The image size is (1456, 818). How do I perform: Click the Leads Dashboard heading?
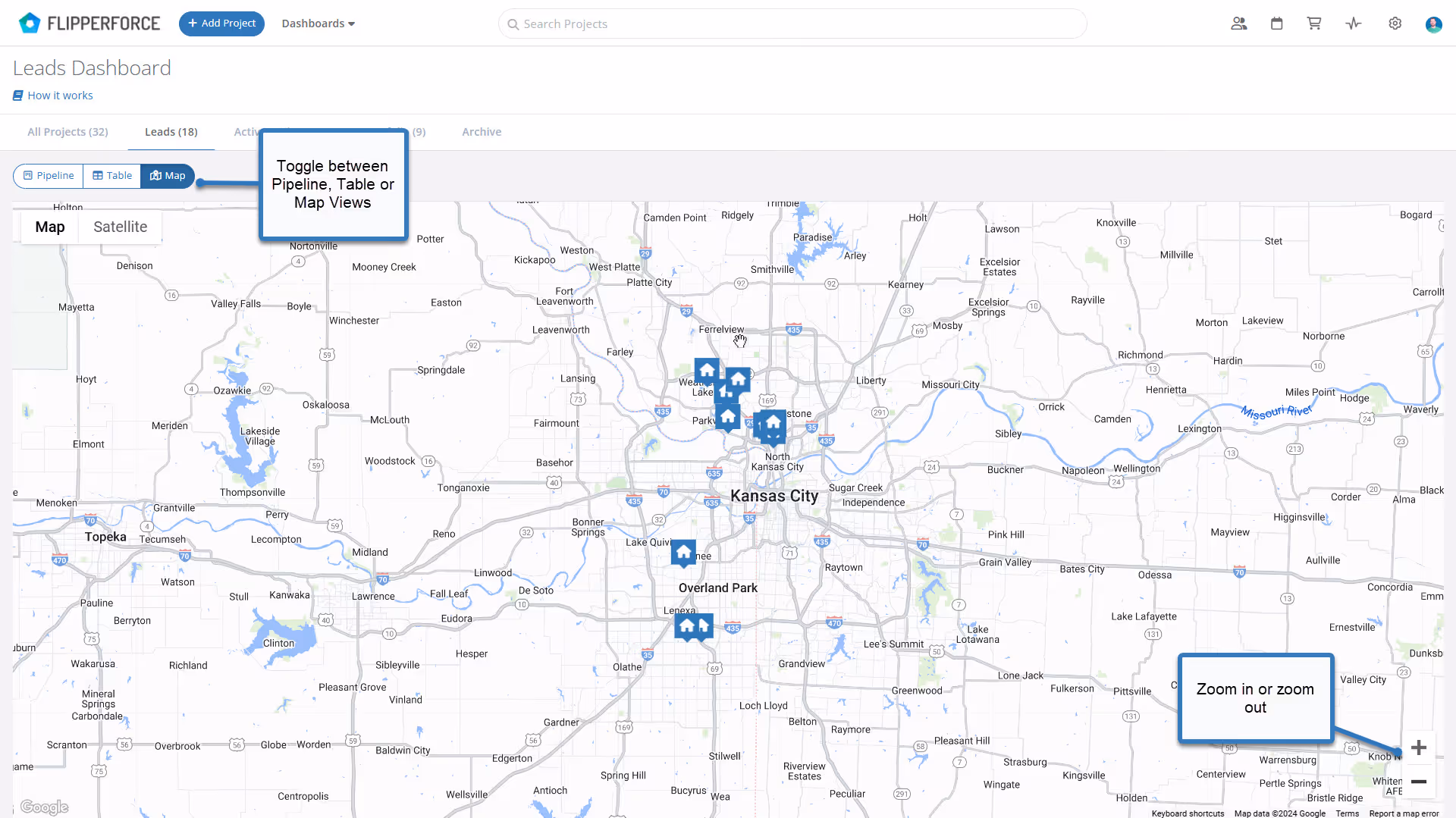[x=92, y=68]
